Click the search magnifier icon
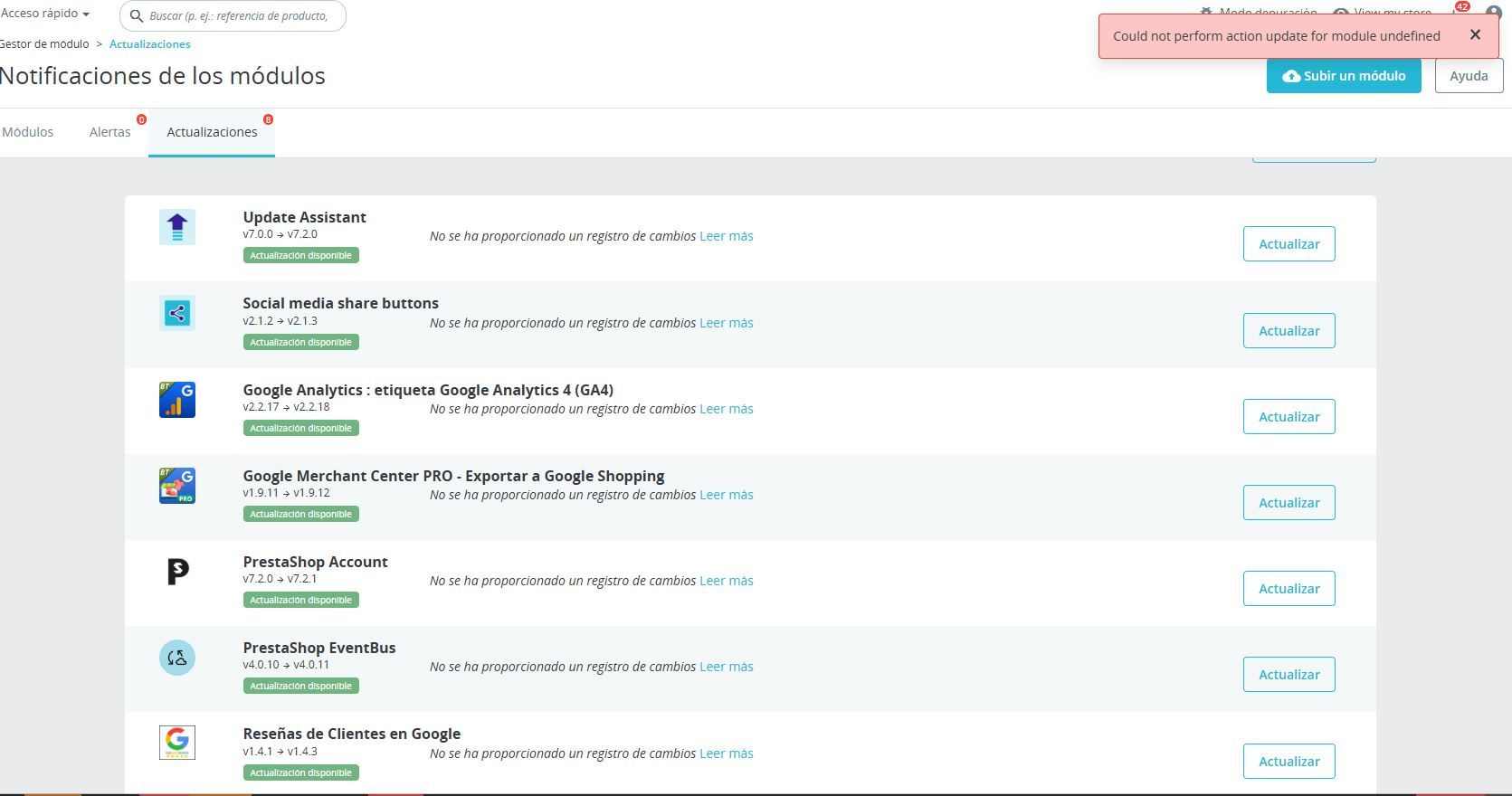The height and width of the screenshot is (796, 1512). tap(137, 15)
